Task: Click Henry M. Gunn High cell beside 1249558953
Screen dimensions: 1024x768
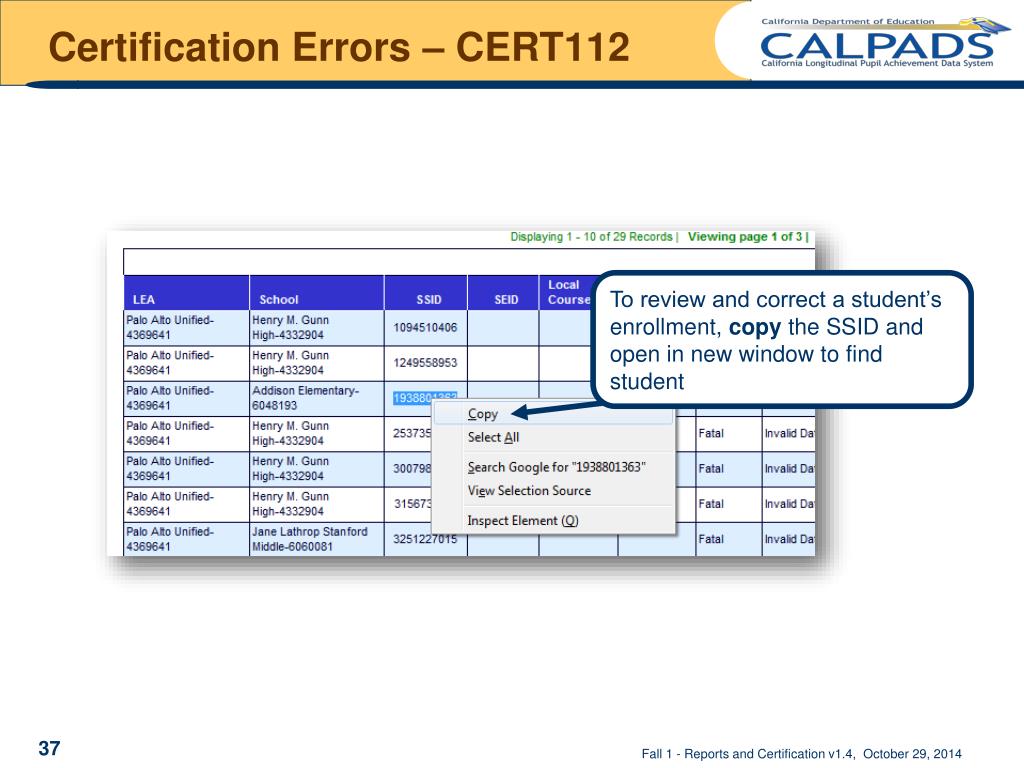Action: [x=317, y=363]
